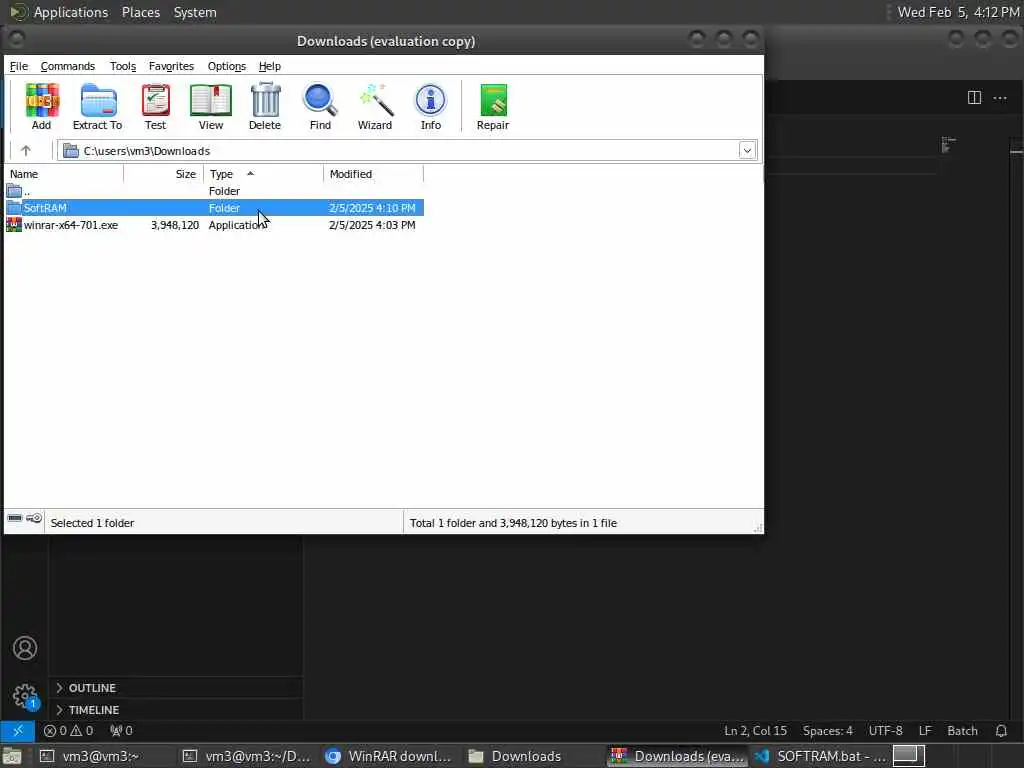Select the winrar-x64-701.exe file name
The height and width of the screenshot is (768, 1024).
pos(71,225)
